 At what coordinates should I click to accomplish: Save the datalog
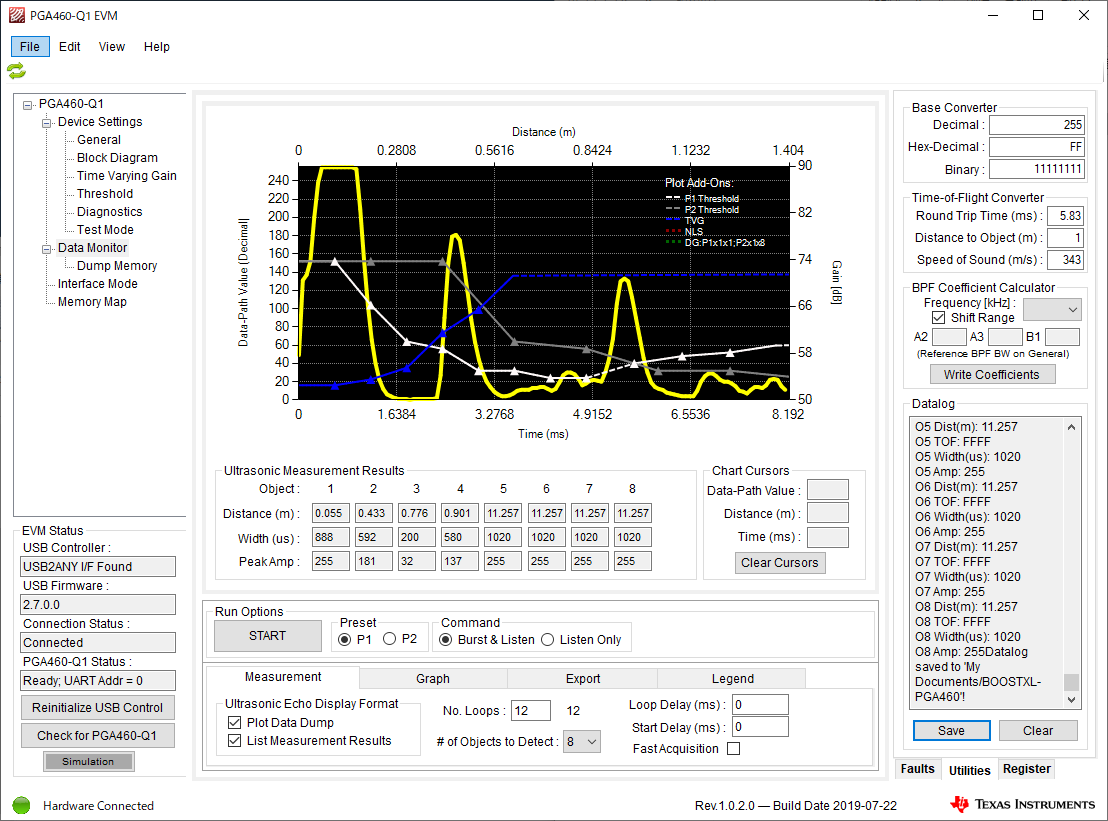[951, 731]
